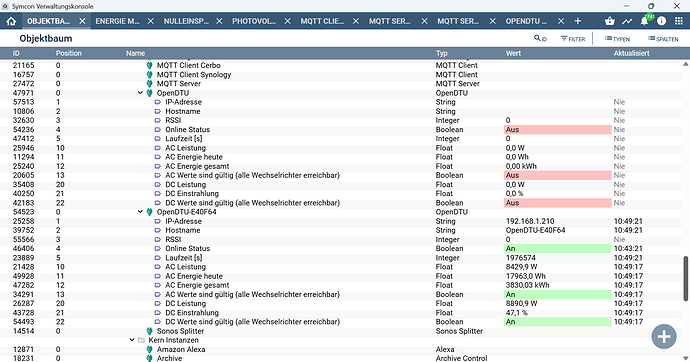The image size is (690, 362).
Task: Sort by the Position column header
Action: [69, 53]
